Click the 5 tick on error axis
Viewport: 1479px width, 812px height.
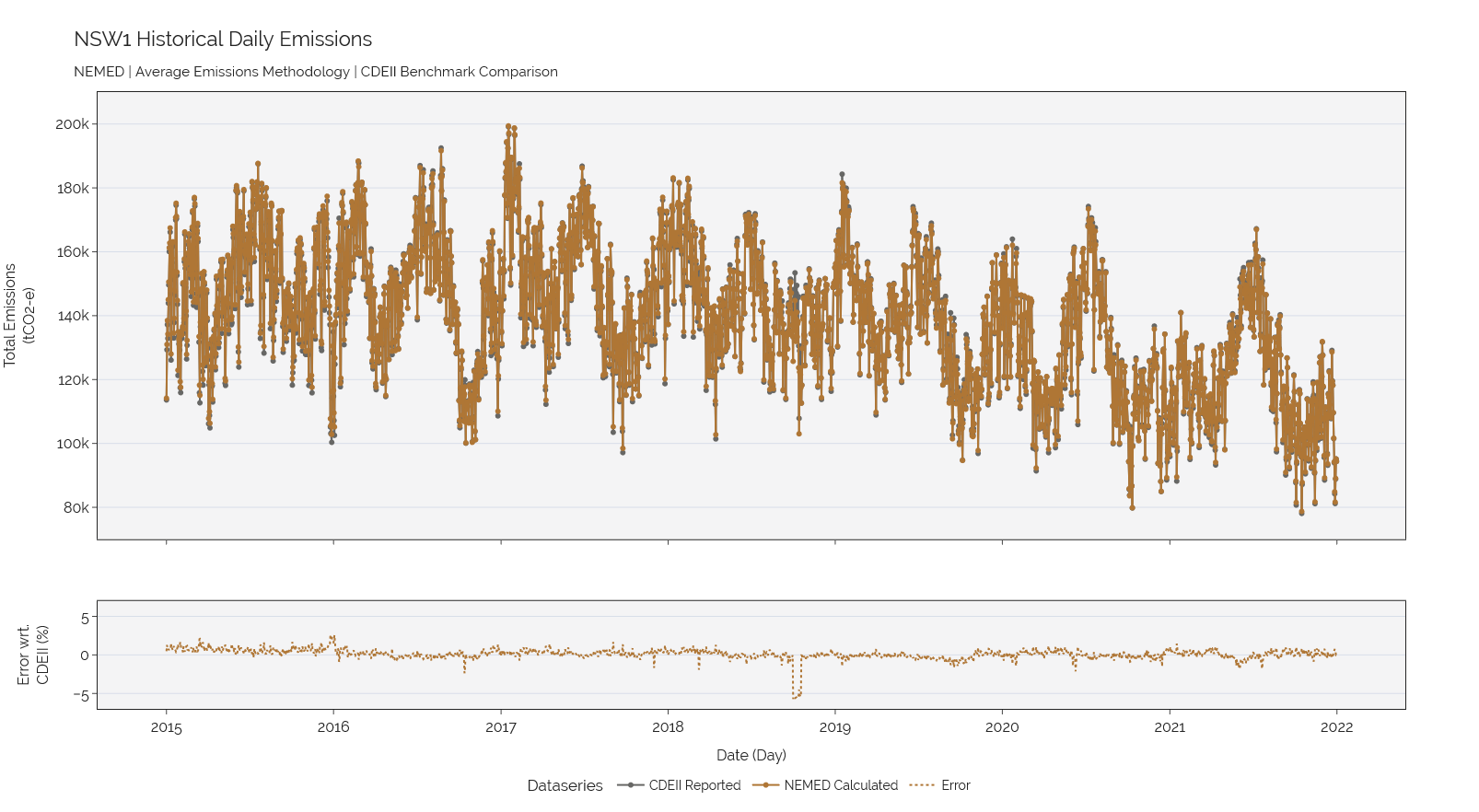coord(86,619)
